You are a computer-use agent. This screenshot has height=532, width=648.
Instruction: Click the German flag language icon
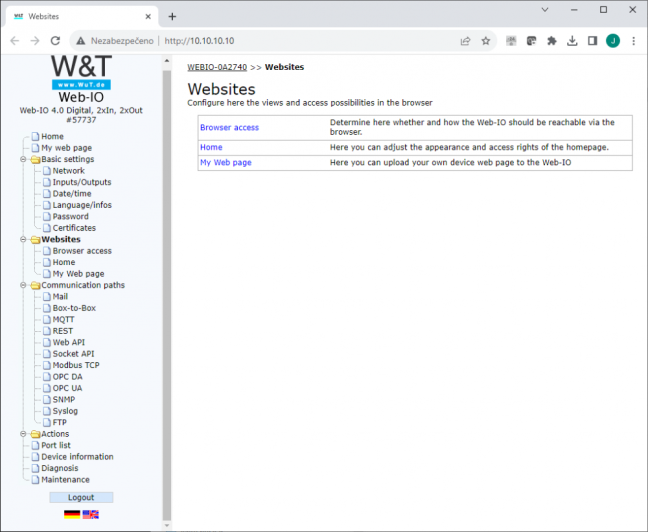pos(72,514)
